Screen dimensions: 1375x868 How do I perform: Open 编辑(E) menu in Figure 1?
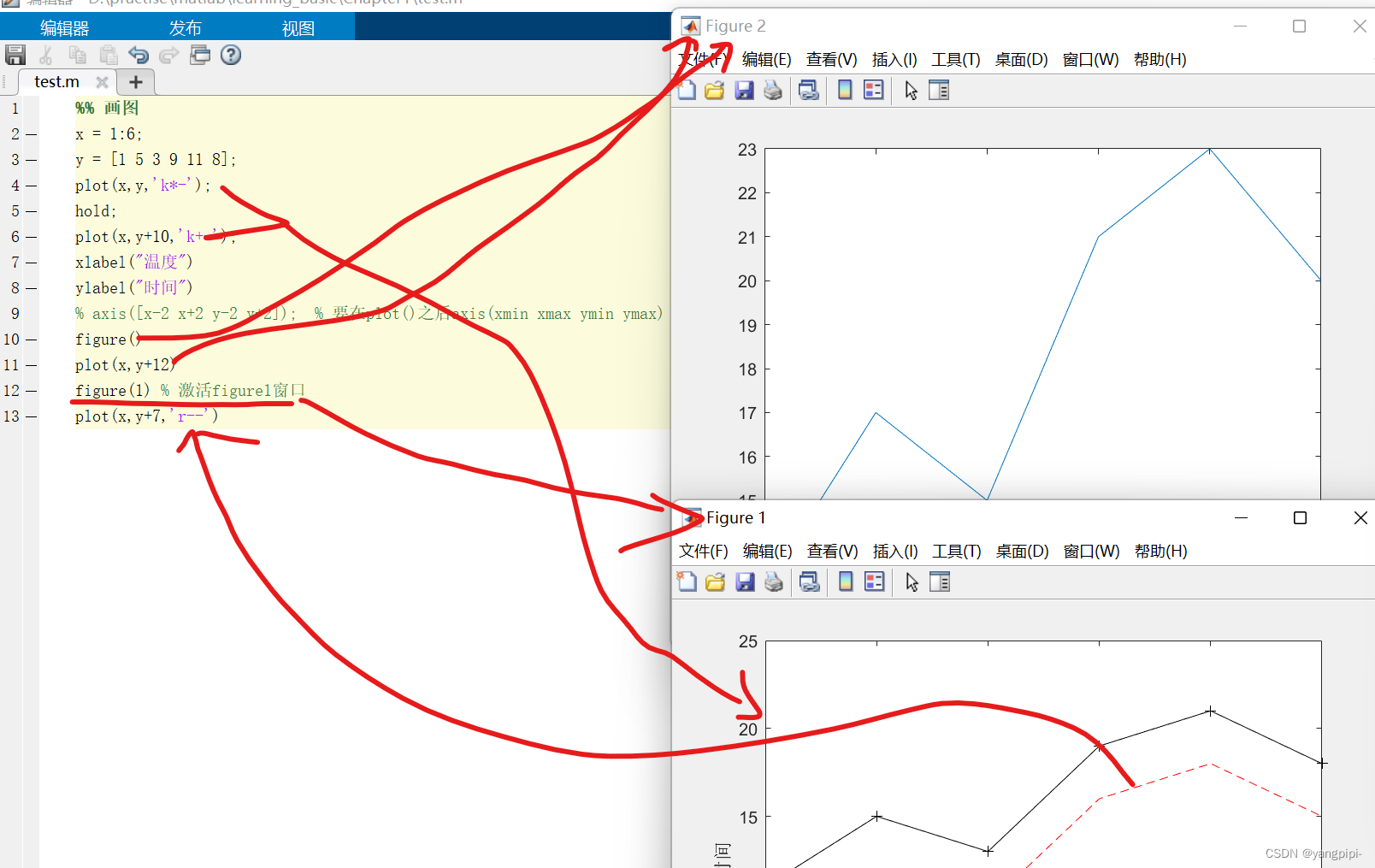coord(767,551)
